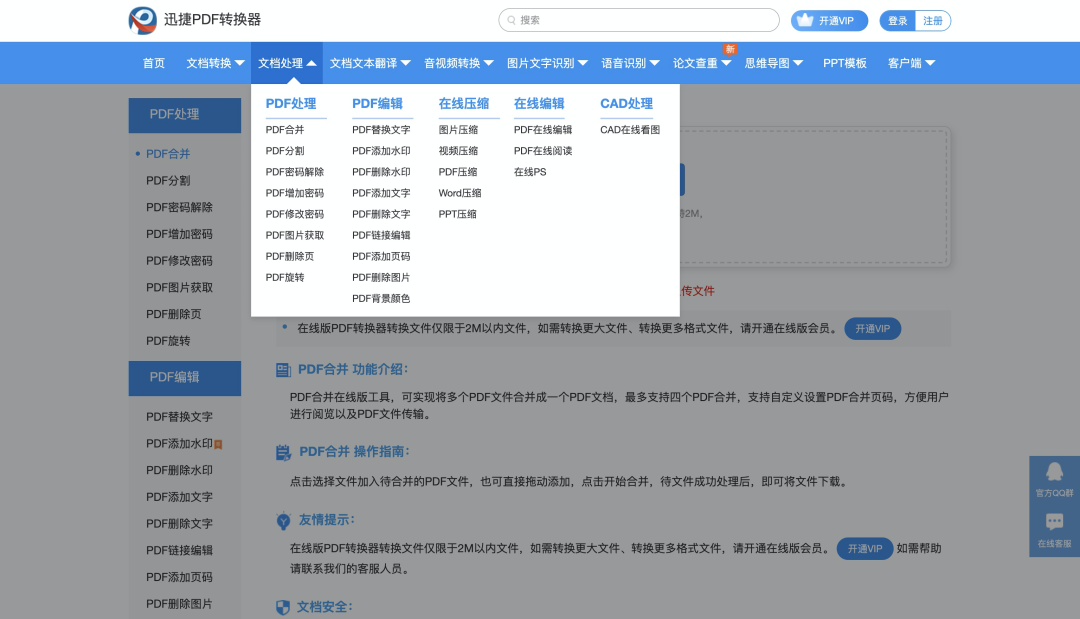Expand the 语音识别 dropdown arrow
The width and height of the screenshot is (1080, 619).
coord(654,63)
